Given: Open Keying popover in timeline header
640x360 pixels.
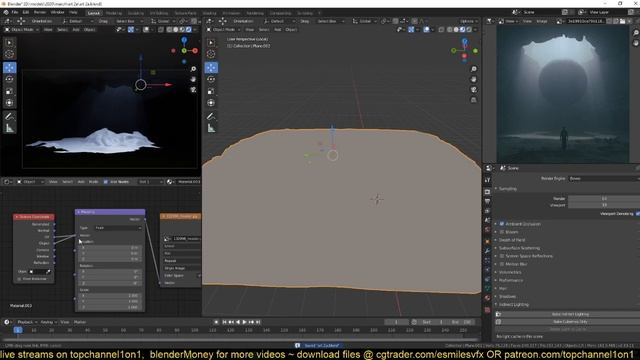Looking at the screenshot, I should click(x=49, y=322).
